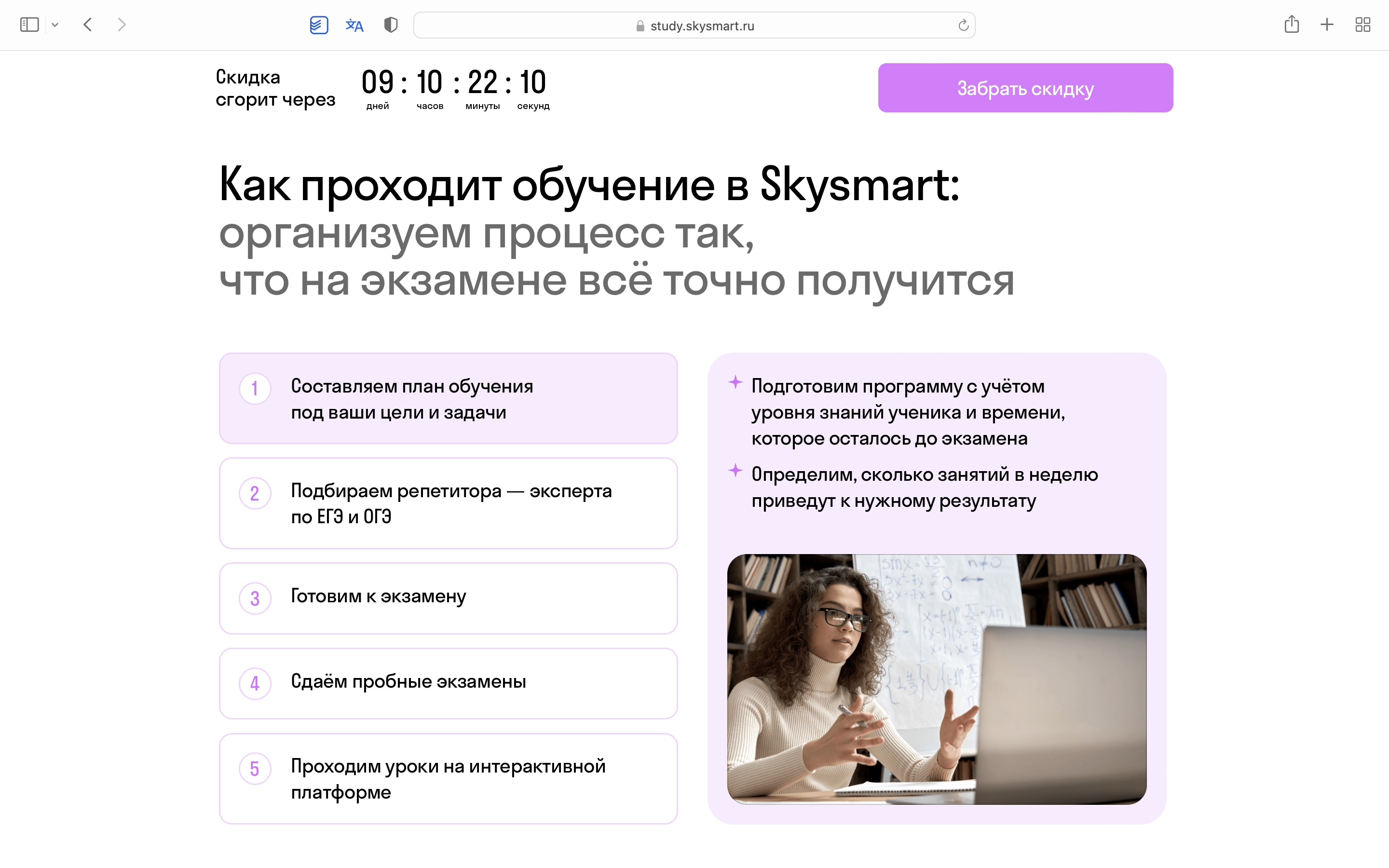1389x868 pixels.
Task: Select step 5 Проходим уроки на платформе
Action: point(448,778)
